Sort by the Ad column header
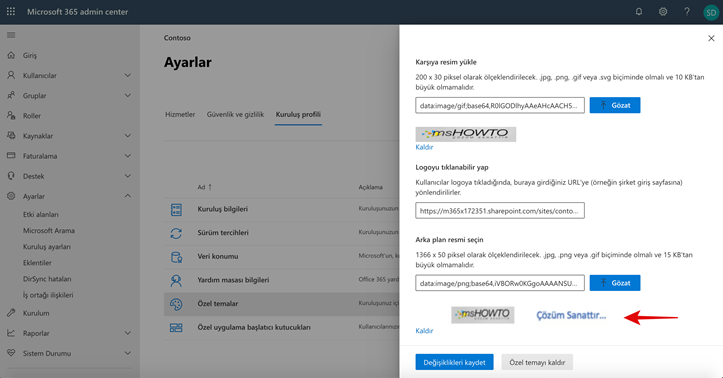 click(x=204, y=187)
